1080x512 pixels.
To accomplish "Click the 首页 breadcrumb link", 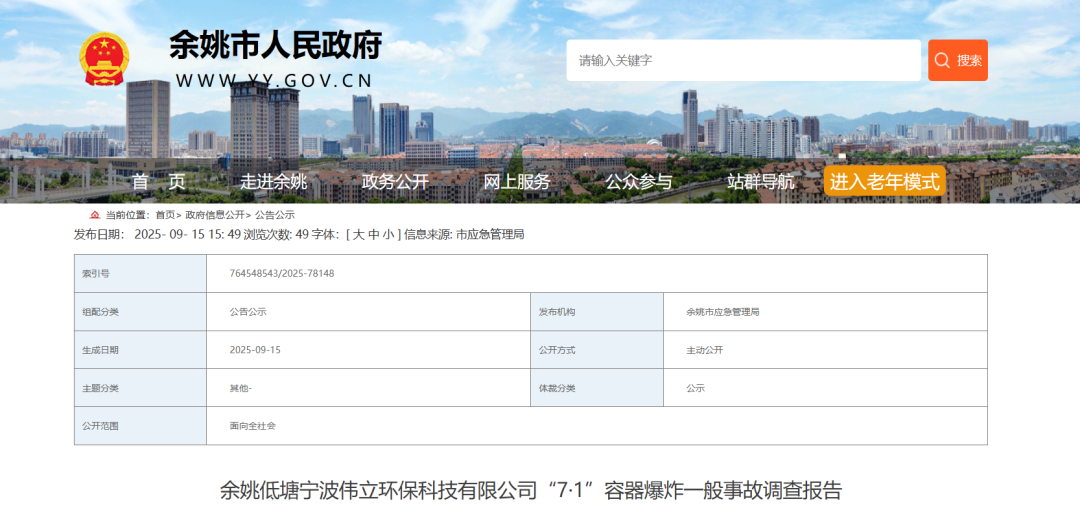I will coord(166,215).
